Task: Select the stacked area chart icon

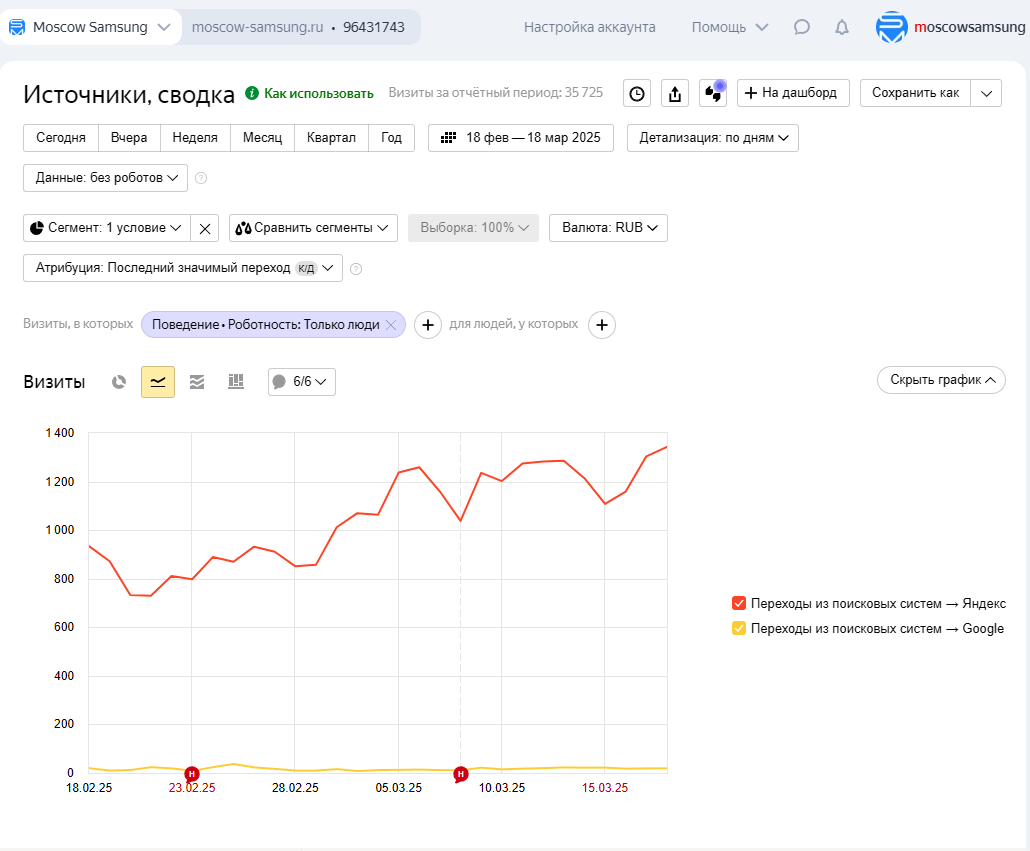Action: pos(197,382)
